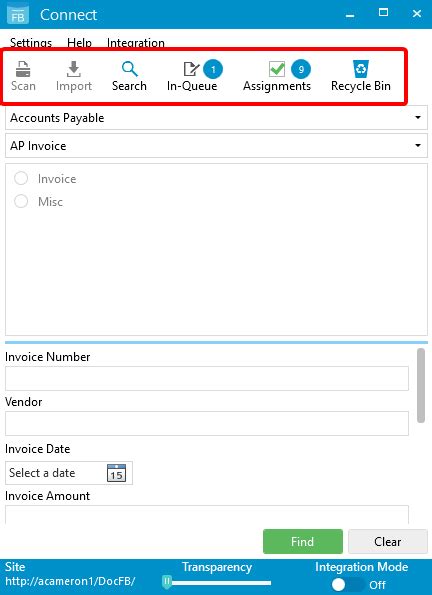
Task: Select the Invoice radio button
Action: [21, 178]
